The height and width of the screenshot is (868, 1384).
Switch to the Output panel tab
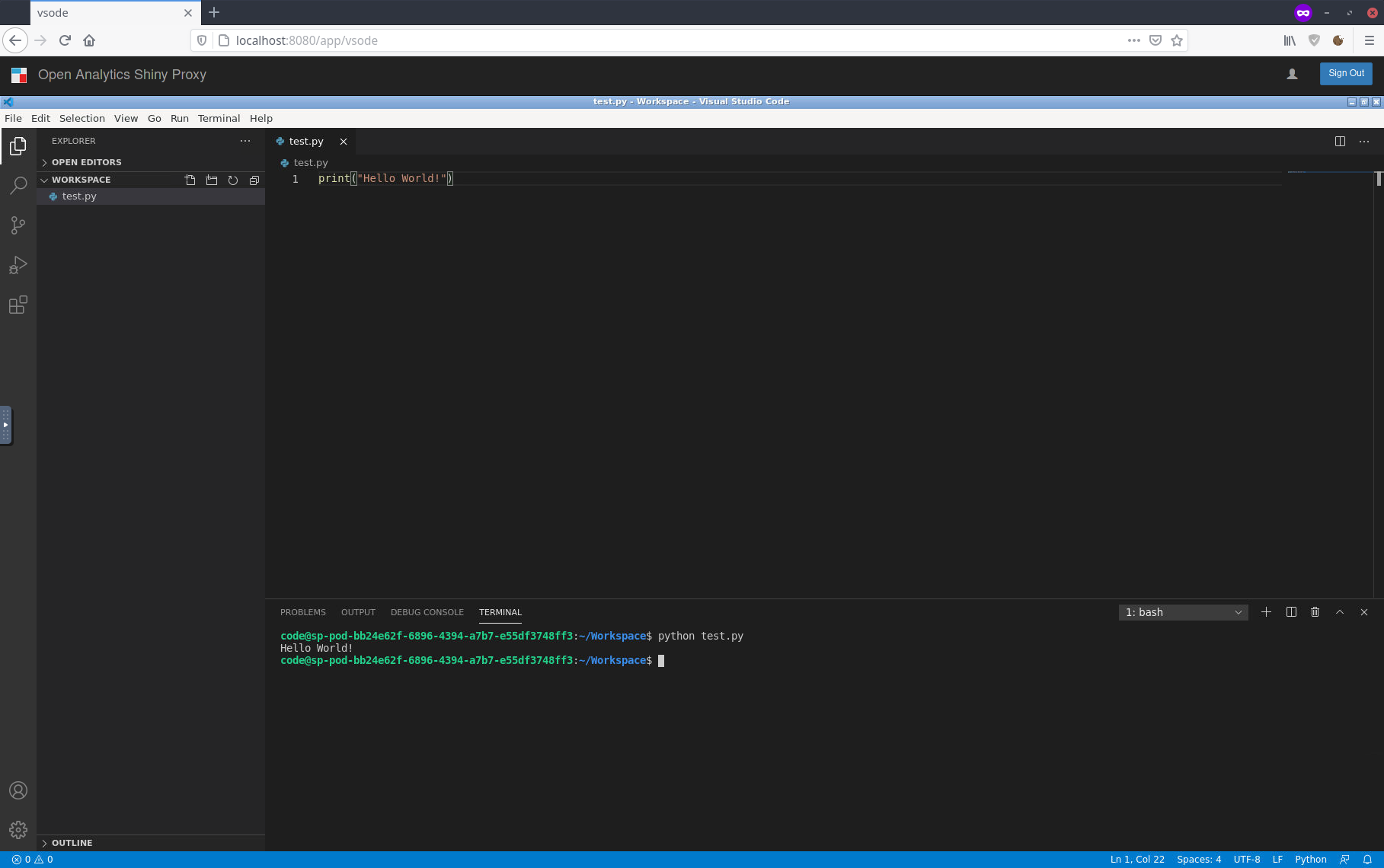pos(358,612)
